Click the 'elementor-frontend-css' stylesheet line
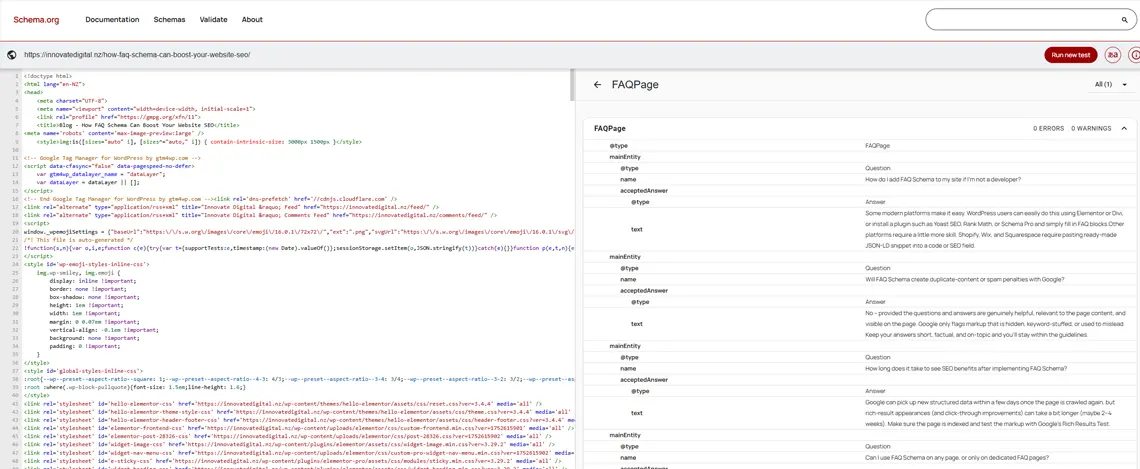The width and height of the screenshot is (1140, 469). point(298,428)
